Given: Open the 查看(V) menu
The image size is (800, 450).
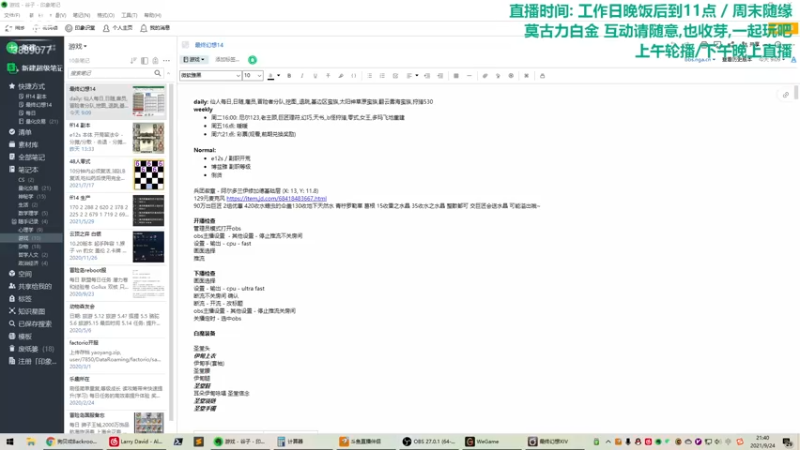Looking at the screenshot, I should (61, 15).
